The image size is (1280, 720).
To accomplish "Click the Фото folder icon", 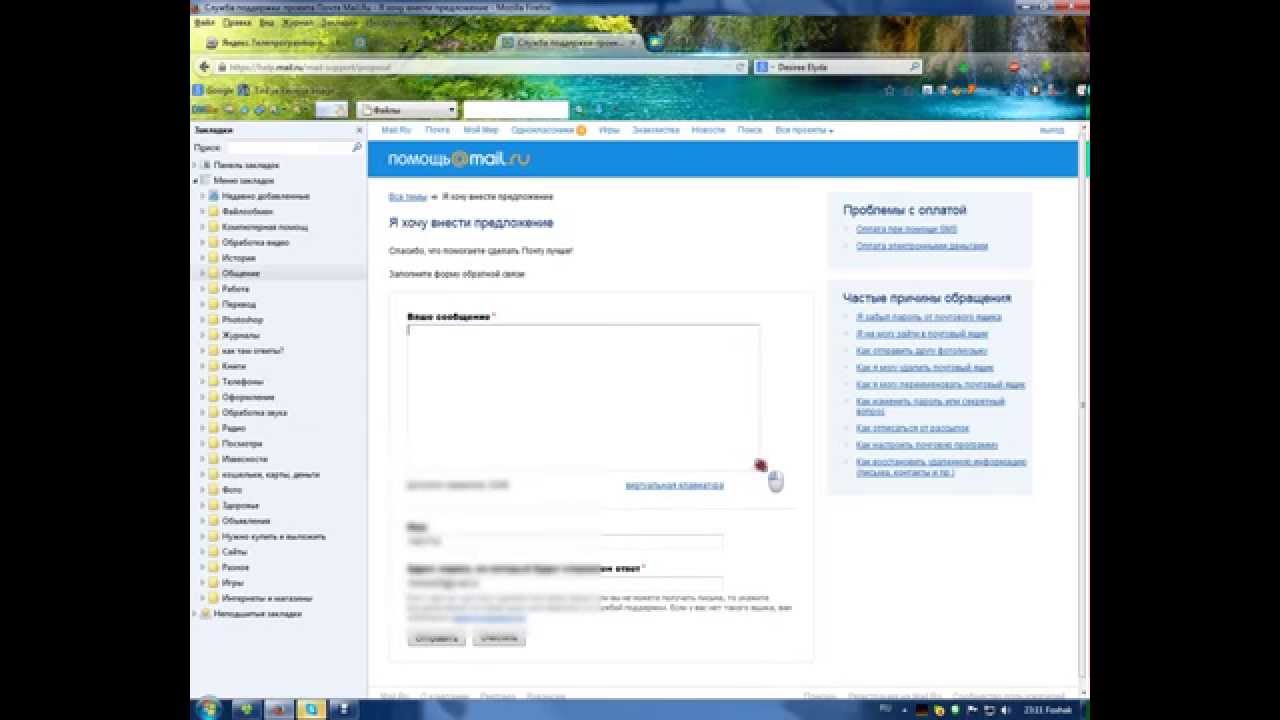I will pyautogui.click(x=213, y=490).
